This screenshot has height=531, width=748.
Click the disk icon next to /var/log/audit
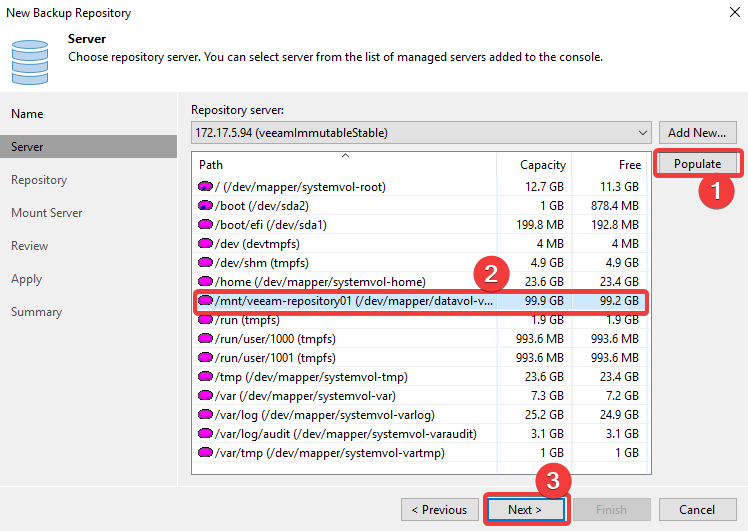coord(205,433)
